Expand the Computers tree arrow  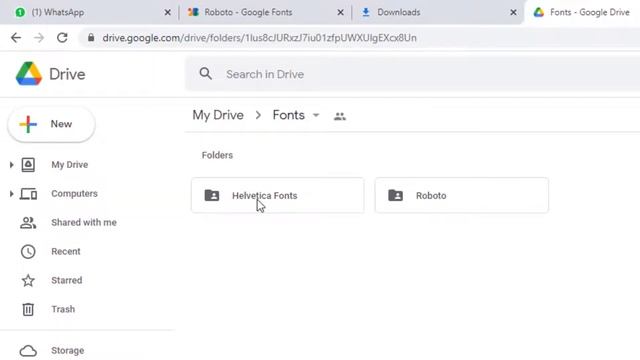coord(11,194)
